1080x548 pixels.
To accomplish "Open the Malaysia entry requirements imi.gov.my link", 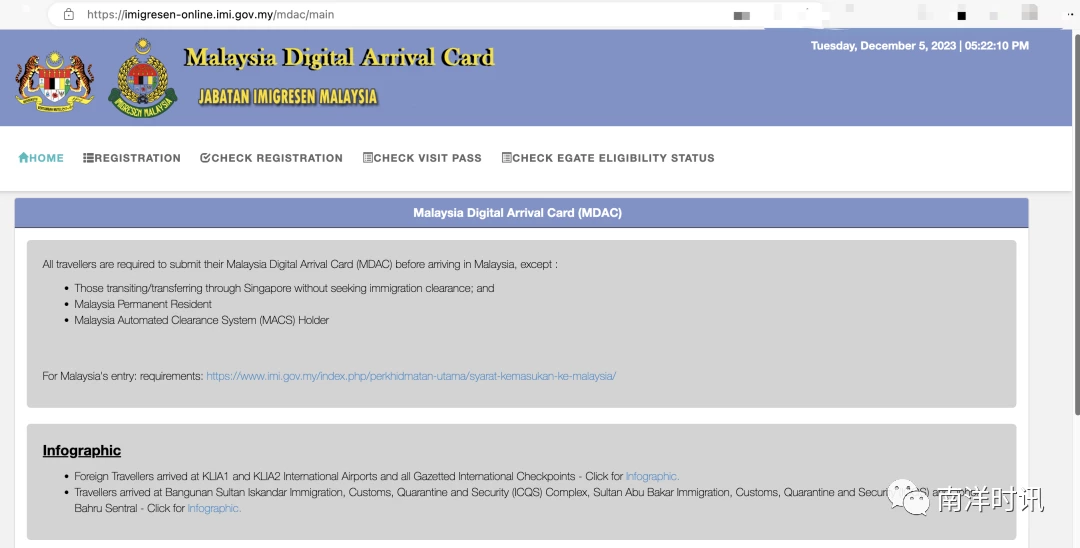I will pyautogui.click(x=411, y=376).
